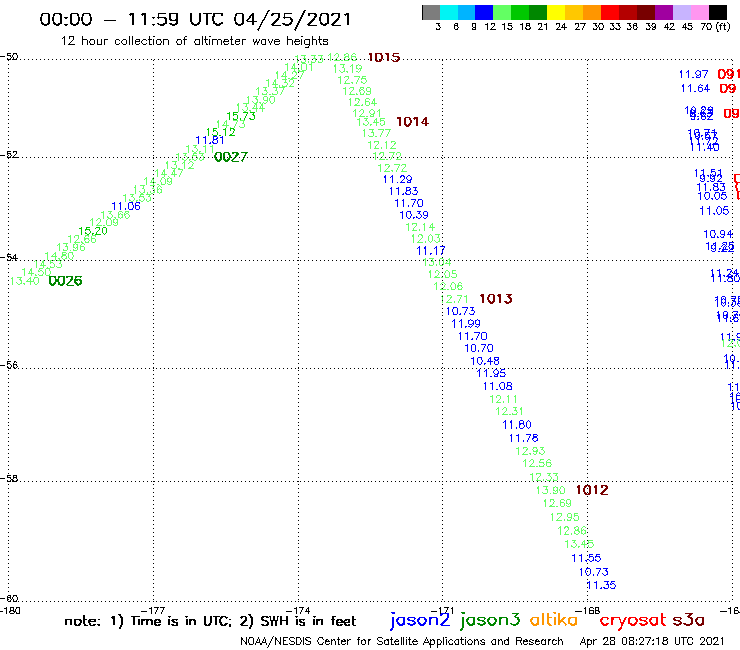Click the 1014 time marker
Image resolution: width=740 pixels, height=650 pixels.
point(412,122)
